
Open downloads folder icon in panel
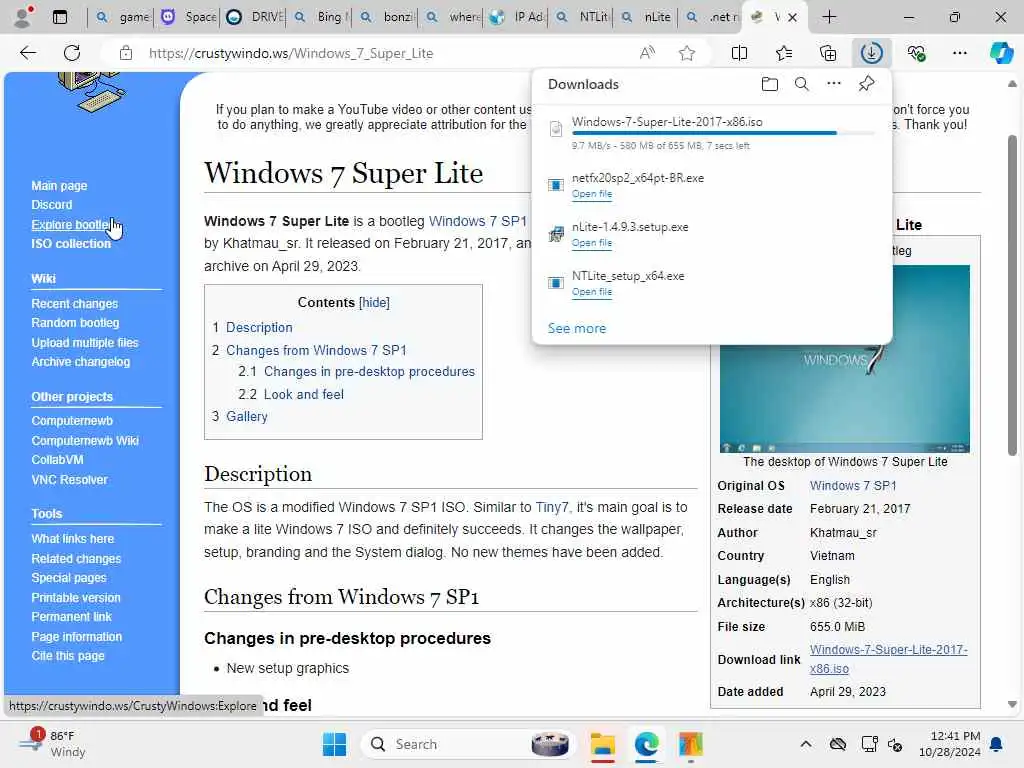tap(769, 84)
